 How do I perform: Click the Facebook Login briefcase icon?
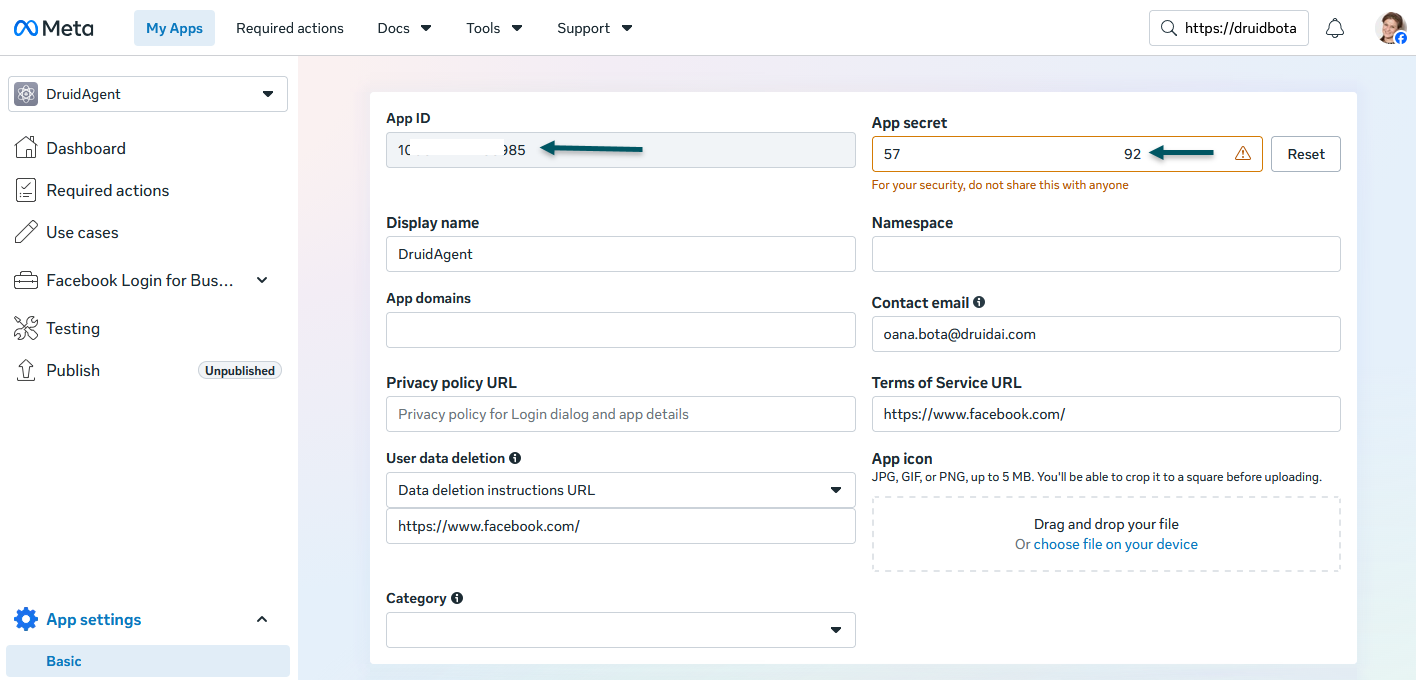[26, 280]
